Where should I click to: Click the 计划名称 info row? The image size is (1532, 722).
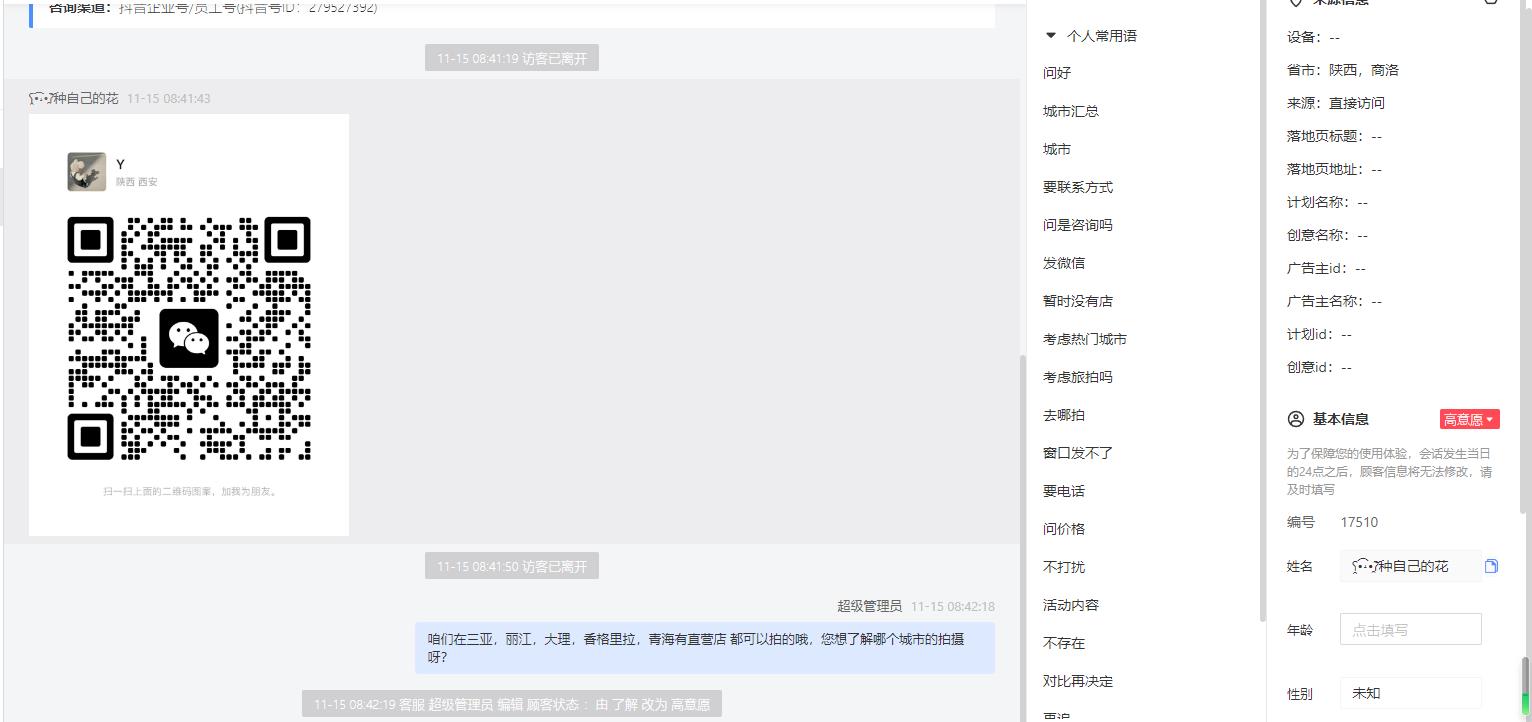(x=1327, y=202)
